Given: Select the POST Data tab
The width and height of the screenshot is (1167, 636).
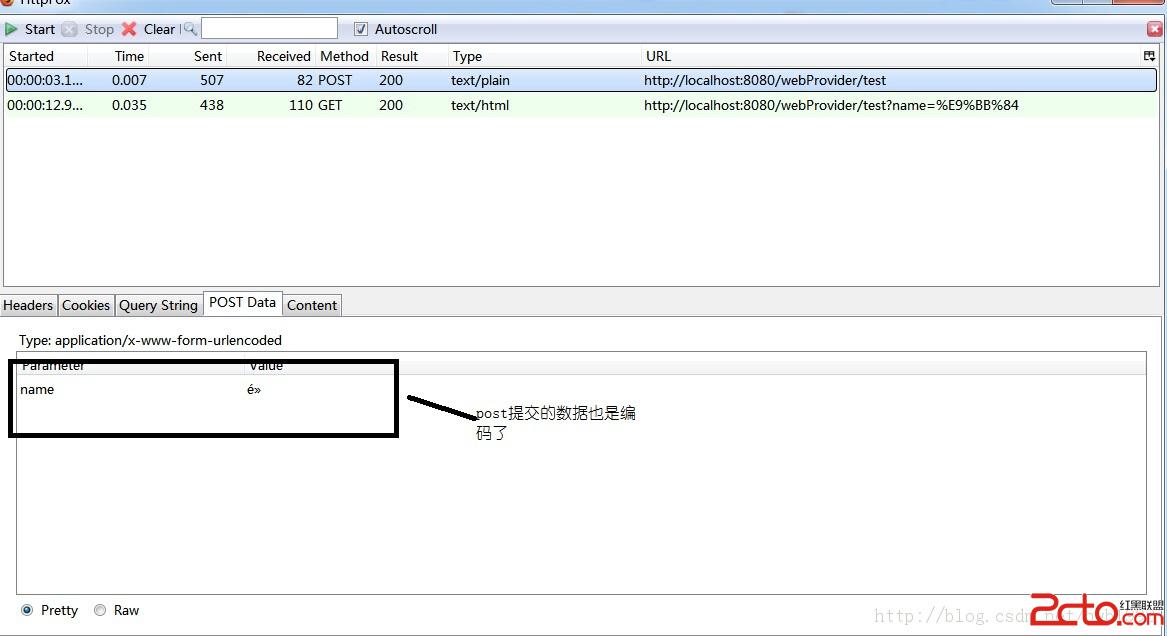Looking at the screenshot, I should [x=243, y=303].
